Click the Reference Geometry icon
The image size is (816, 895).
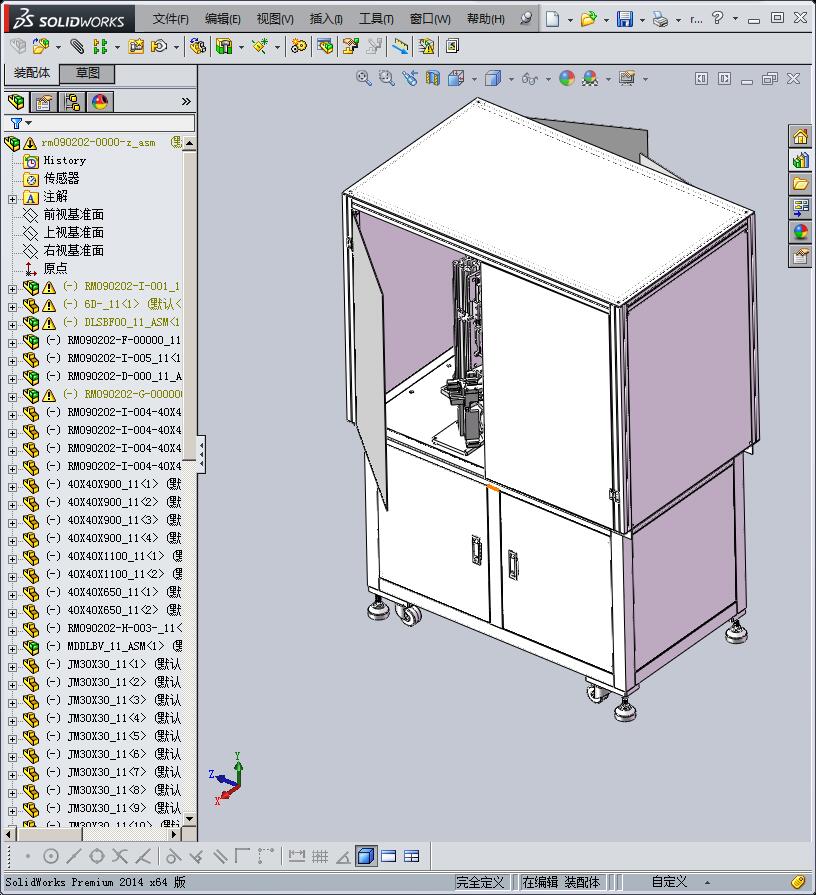click(260, 46)
